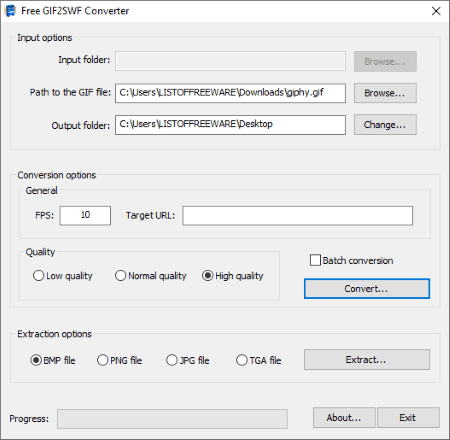Click the Progress bar

click(x=172, y=419)
